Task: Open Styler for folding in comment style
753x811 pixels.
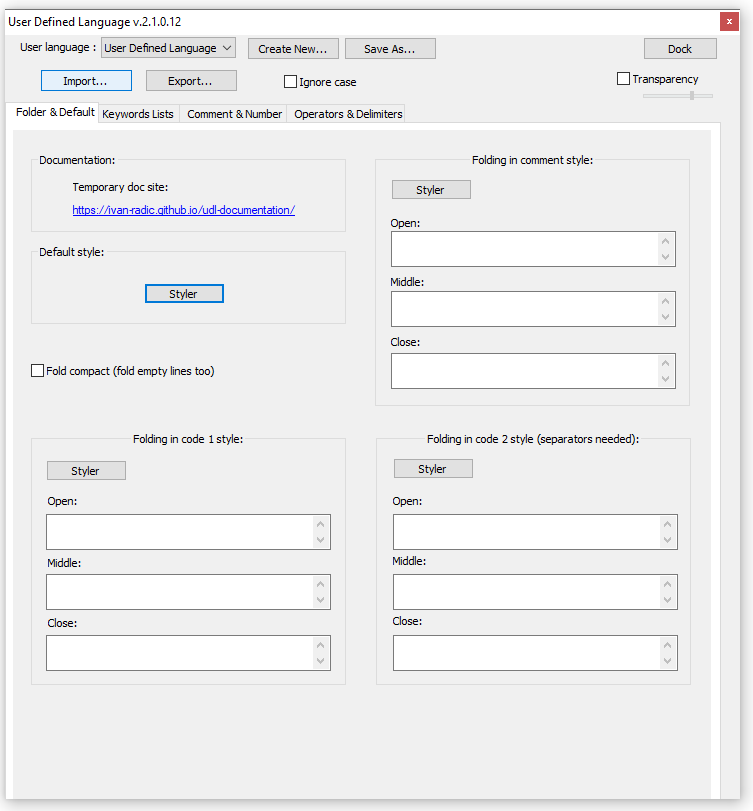Action: click(430, 190)
